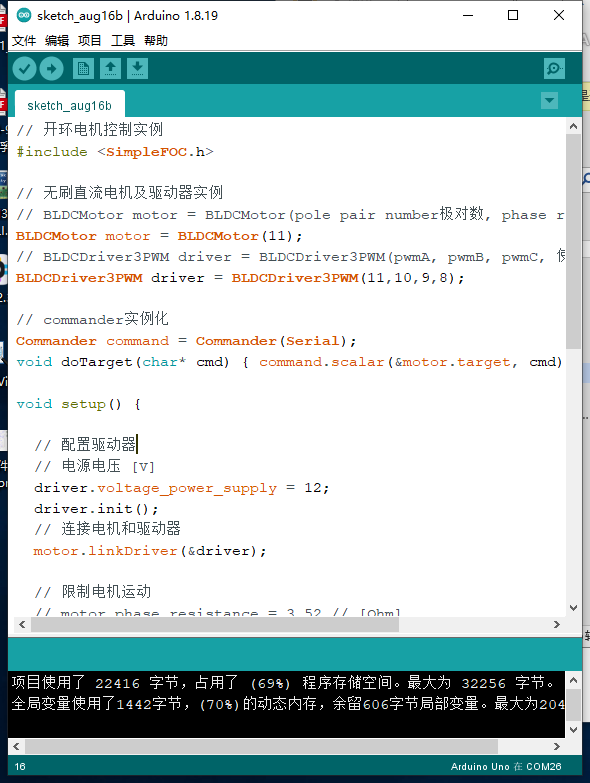Click the line number 16 in status bar

(x=20, y=767)
